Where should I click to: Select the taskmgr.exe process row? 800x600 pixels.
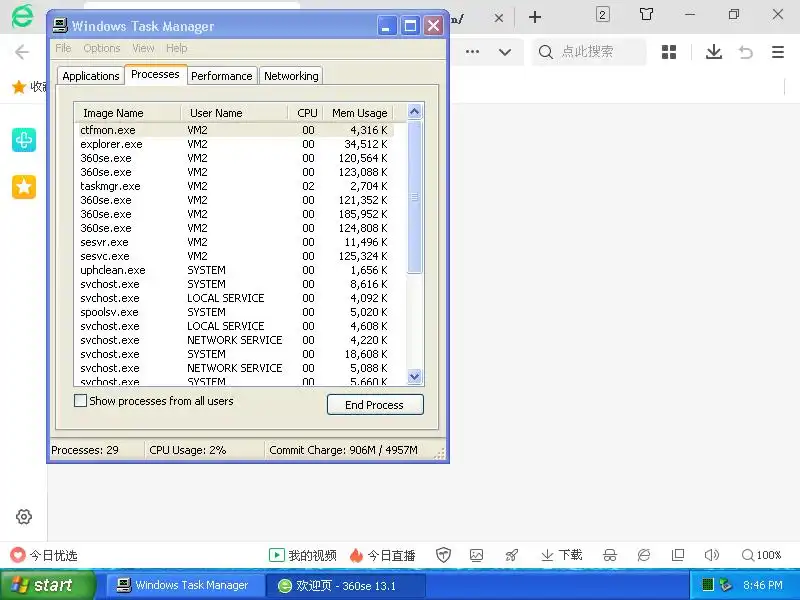235,186
